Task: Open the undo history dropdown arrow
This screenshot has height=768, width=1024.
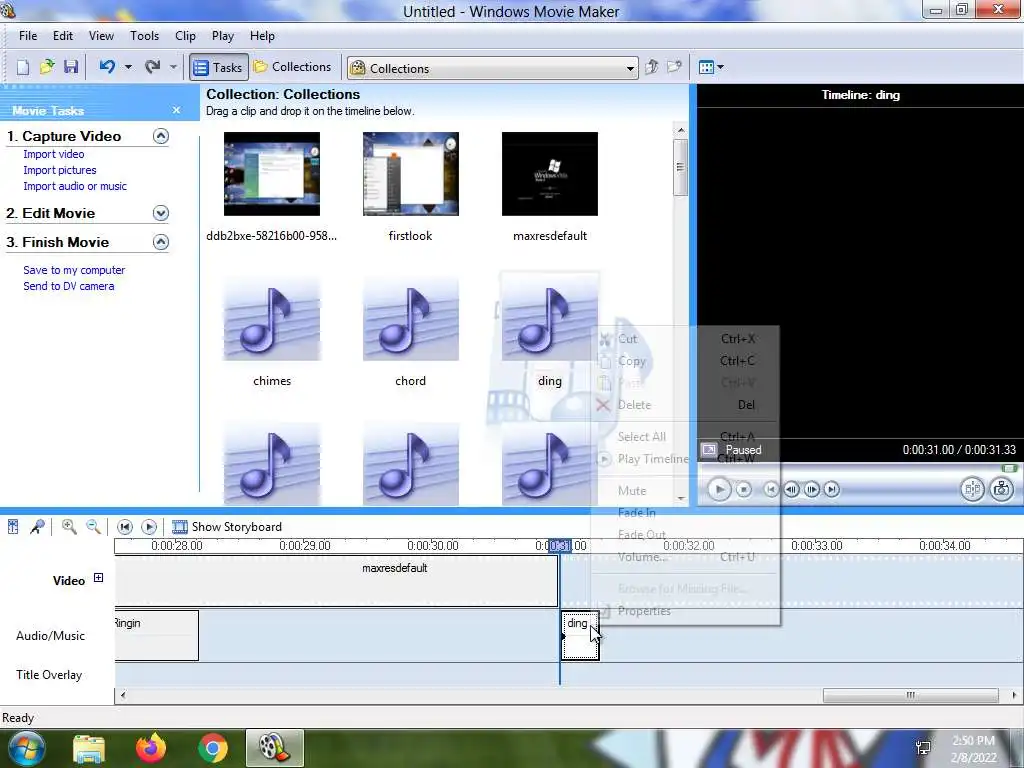Action: [x=128, y=67]
